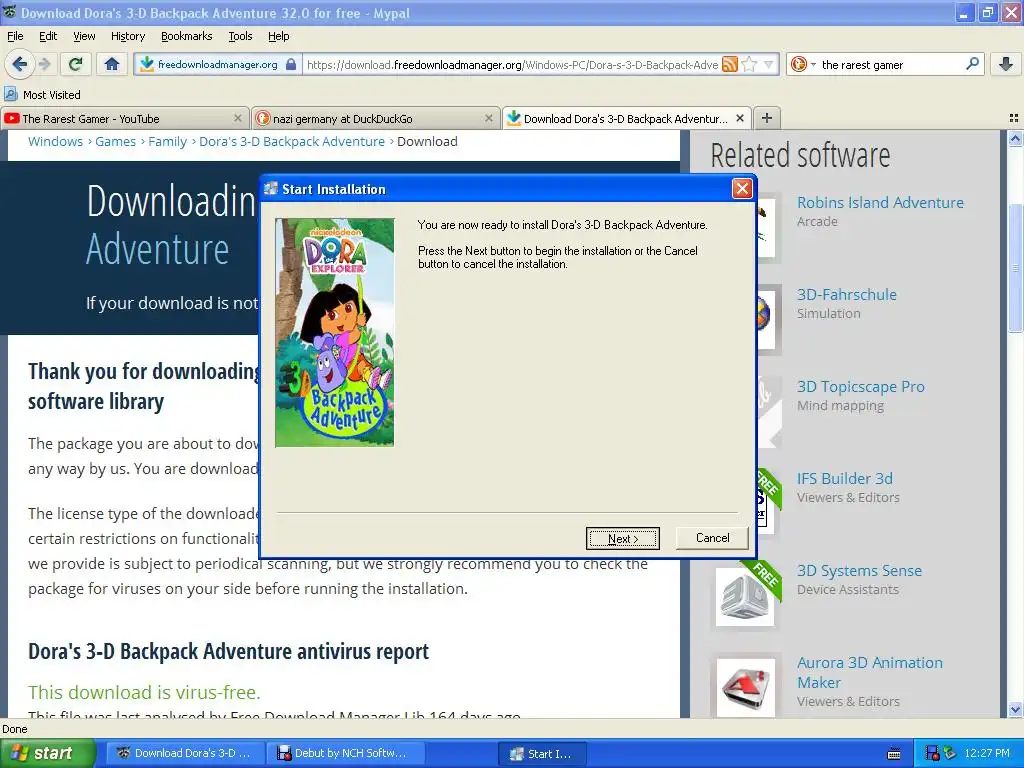The height and width of the screenshot is (768, 1024).
Task: Open the RSS feed icon in address bar
Action: 729,64
